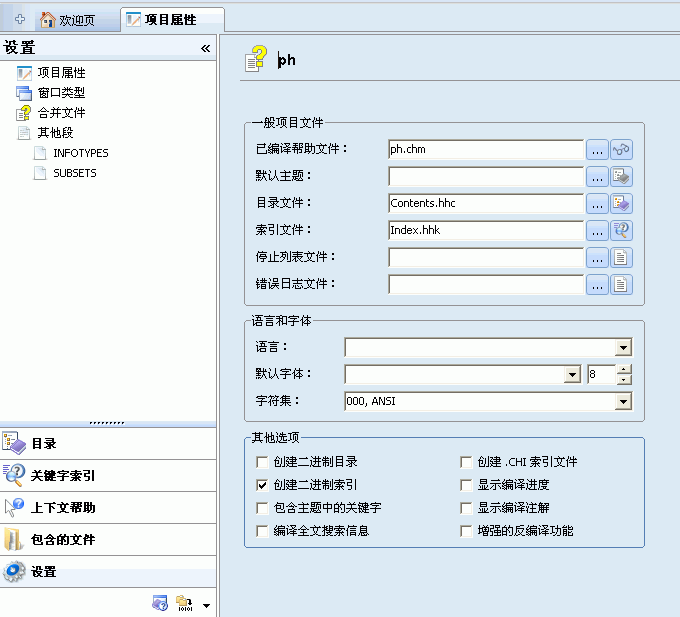Click the navigation pane splitter grip

coord(107,423)
